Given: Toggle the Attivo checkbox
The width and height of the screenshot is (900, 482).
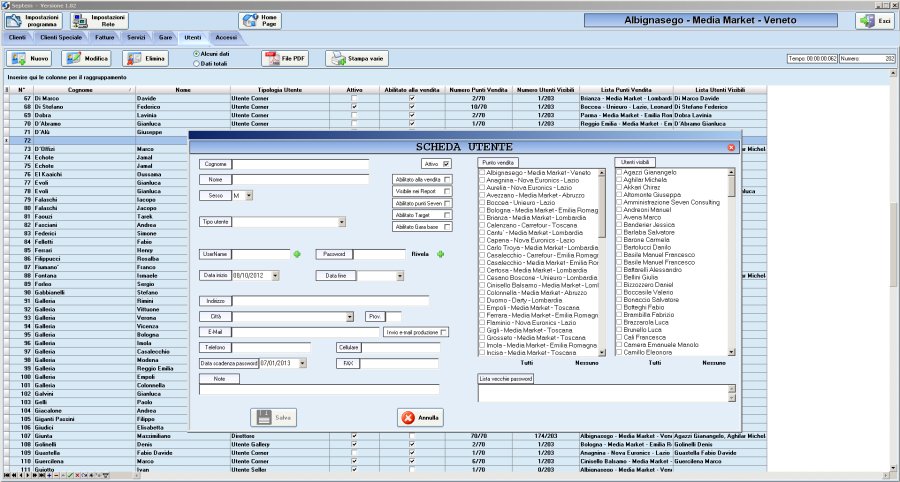Looking at the screenshot, I should (446, 163).
